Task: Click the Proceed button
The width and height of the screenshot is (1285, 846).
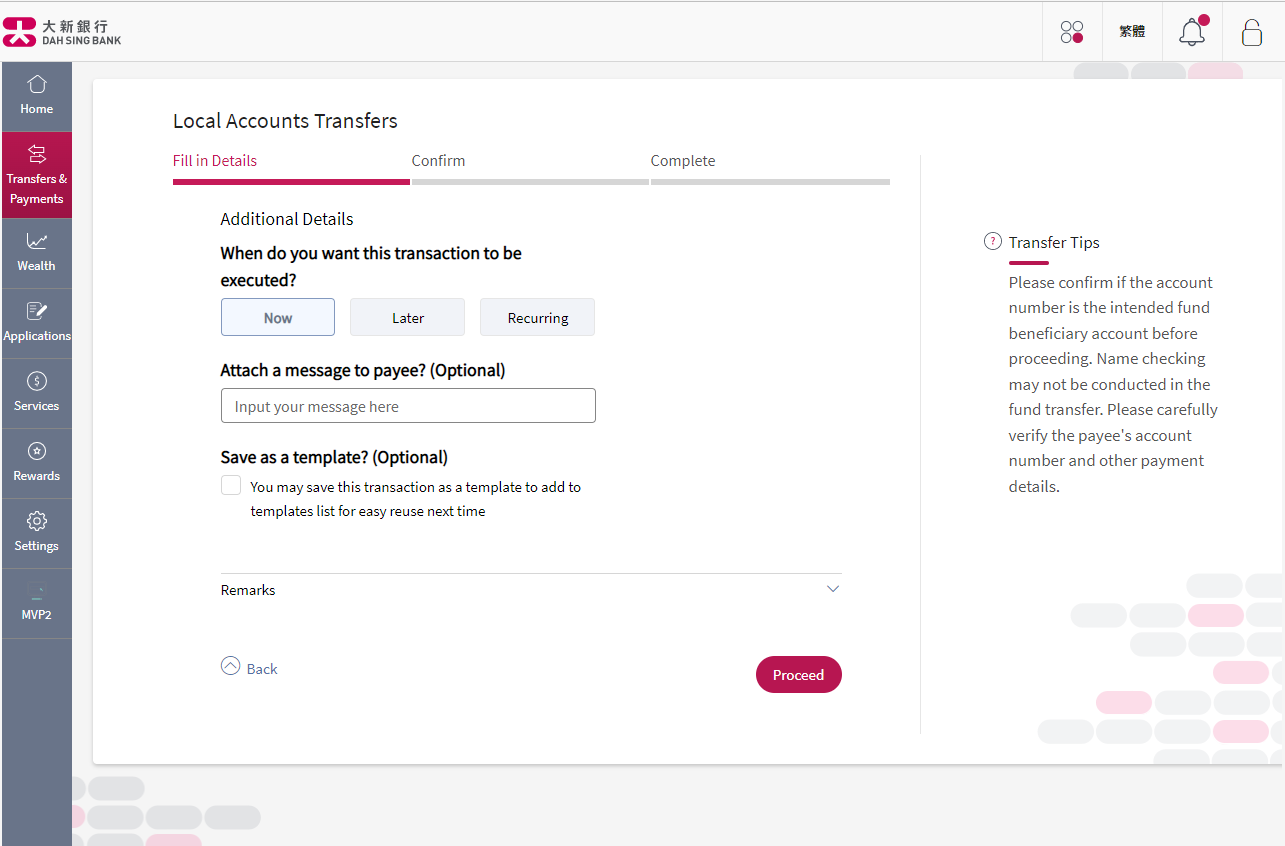Action: pos(798,675)
